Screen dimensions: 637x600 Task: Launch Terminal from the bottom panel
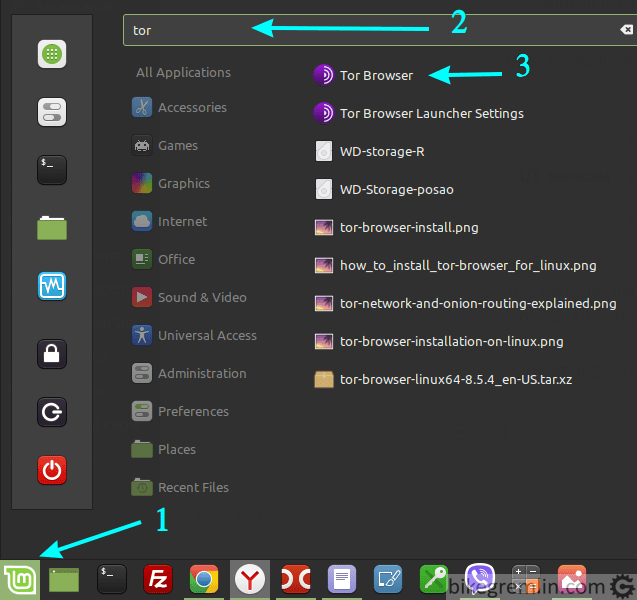click(112, 579)
